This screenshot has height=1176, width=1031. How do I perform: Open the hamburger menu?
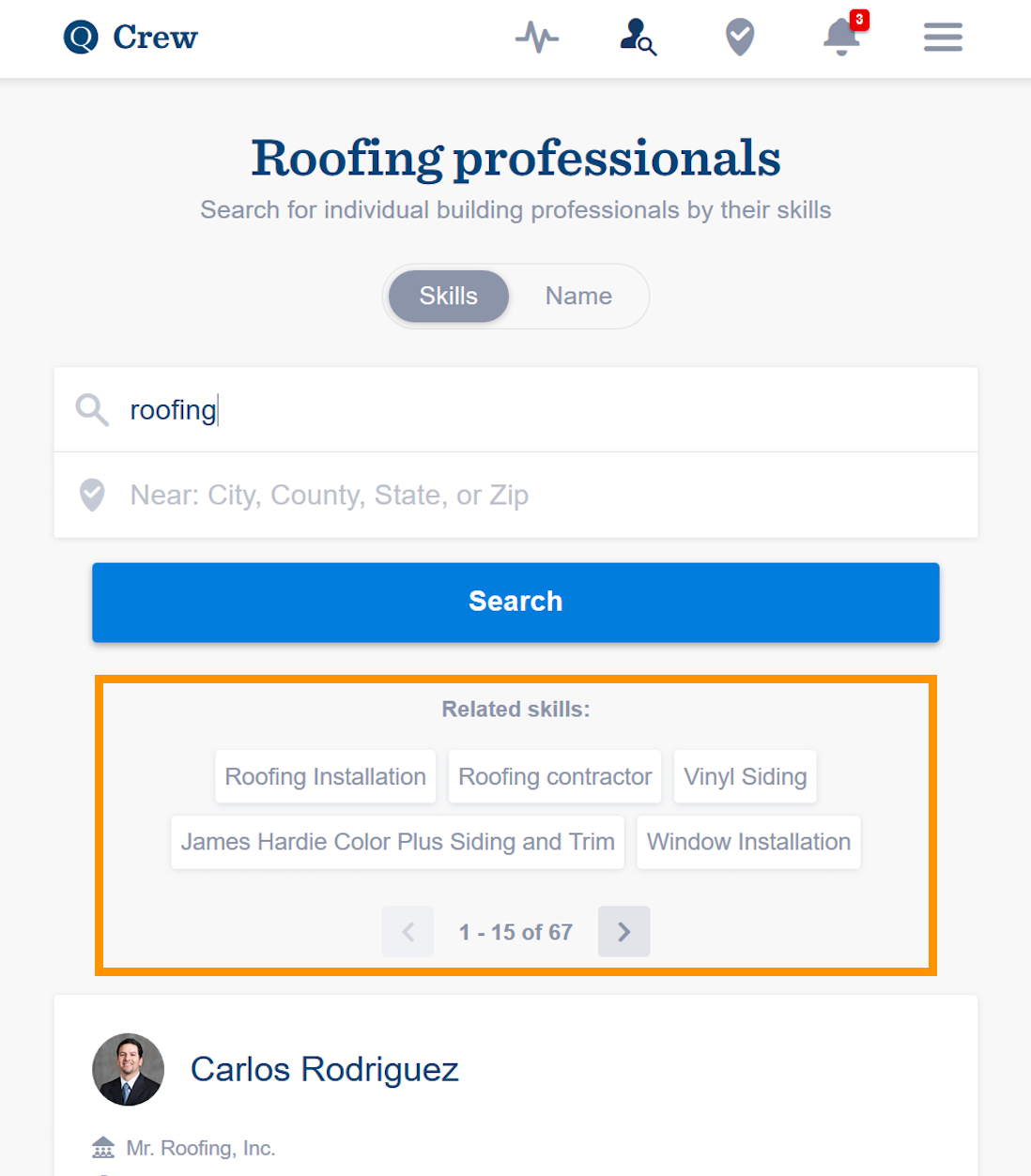pos(943,38)
